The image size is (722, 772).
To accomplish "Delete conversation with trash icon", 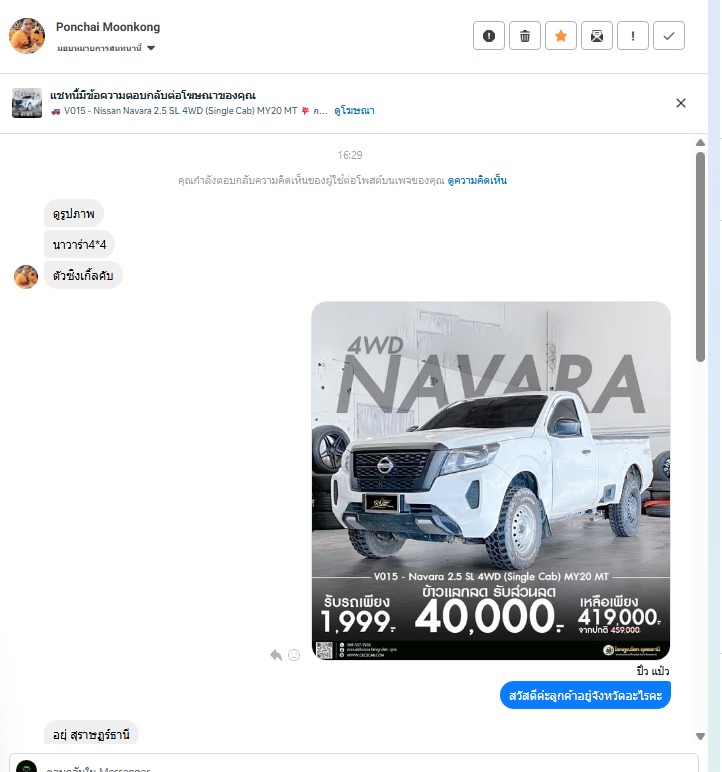I will 525,36.
